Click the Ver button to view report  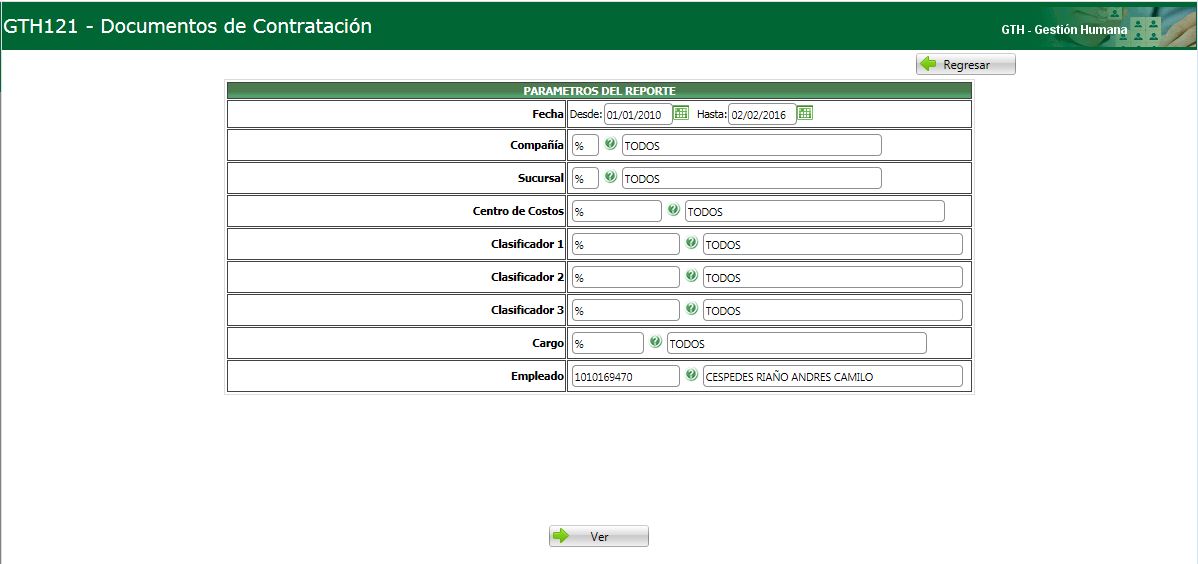pos(598,536)
